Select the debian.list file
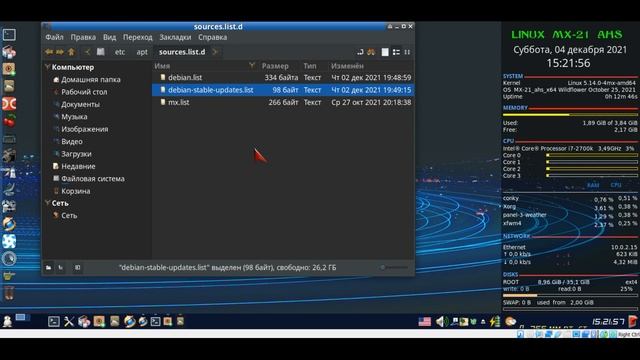 pos(283,78)
